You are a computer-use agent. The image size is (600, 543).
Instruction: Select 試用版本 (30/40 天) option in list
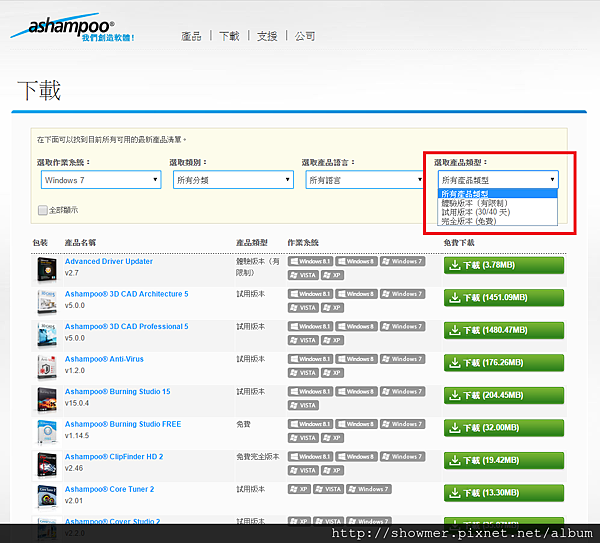pos(497,212)
